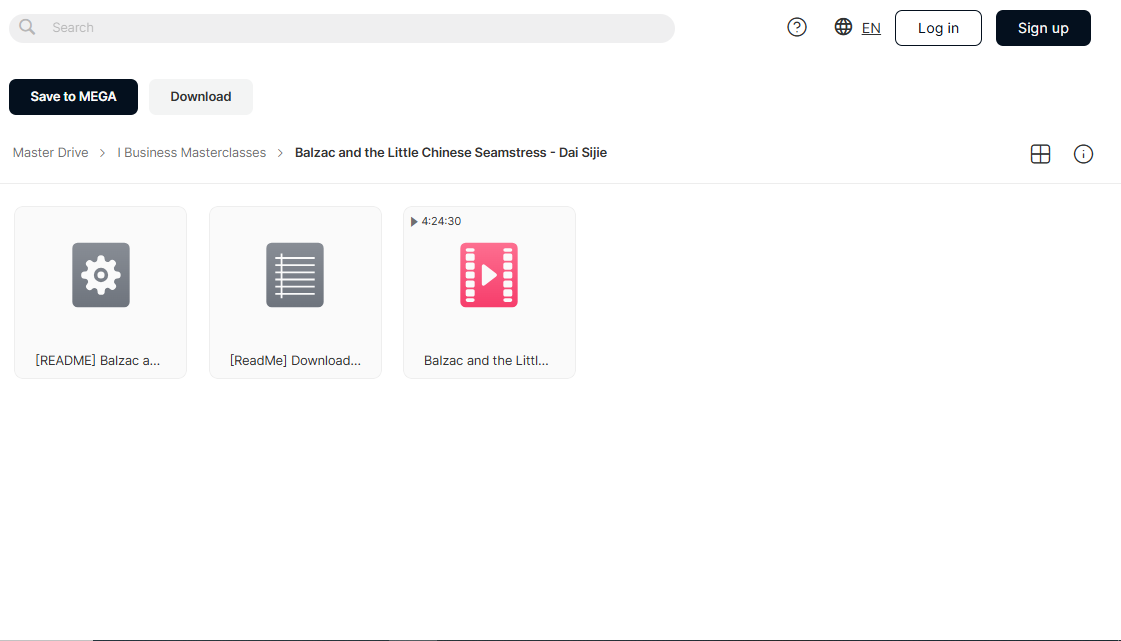
Task: Select the pink video file icon
Action: (489, 275)
